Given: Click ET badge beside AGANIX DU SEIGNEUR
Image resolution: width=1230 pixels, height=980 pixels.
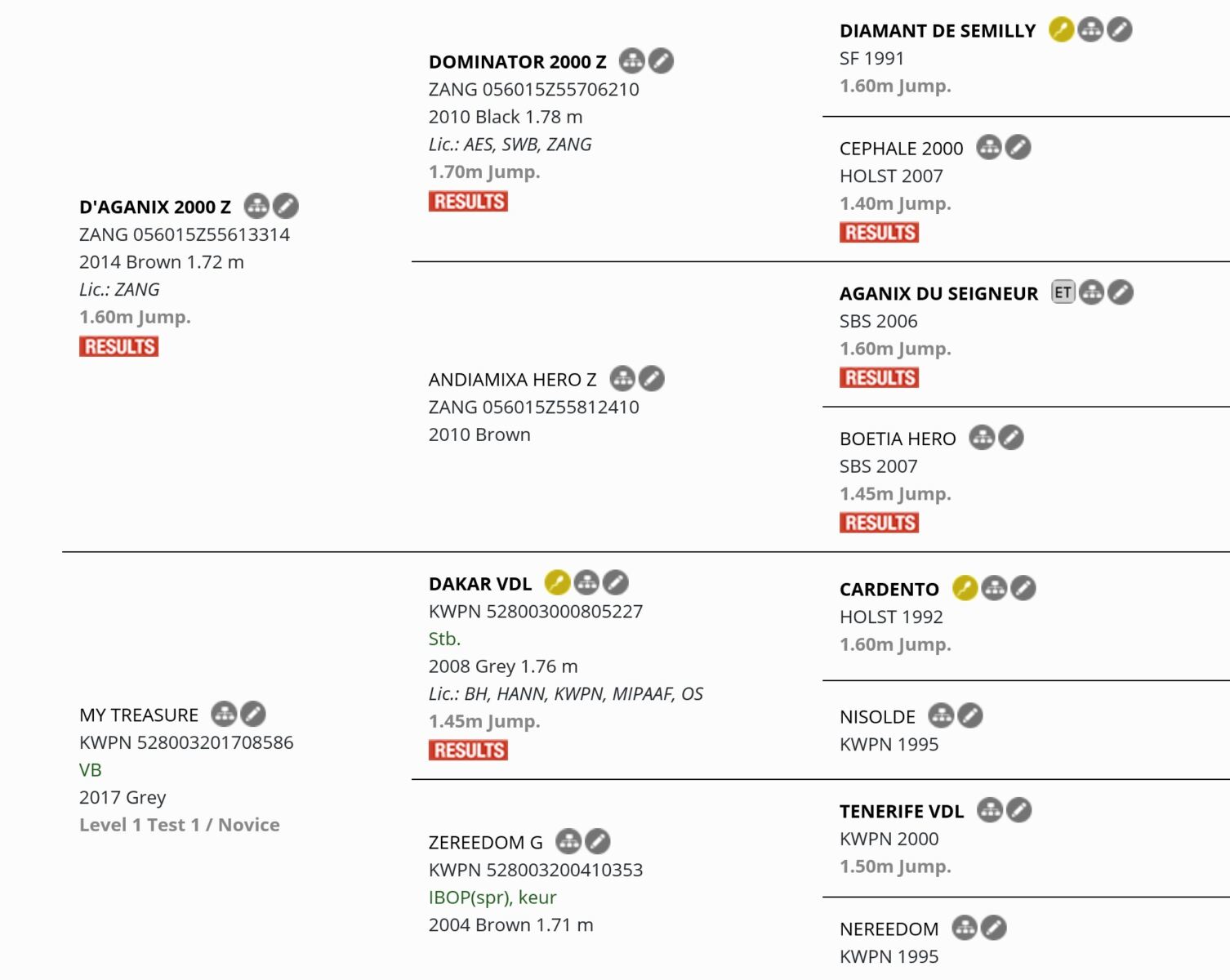Looking at the screenshot, I should point(1063,292).
